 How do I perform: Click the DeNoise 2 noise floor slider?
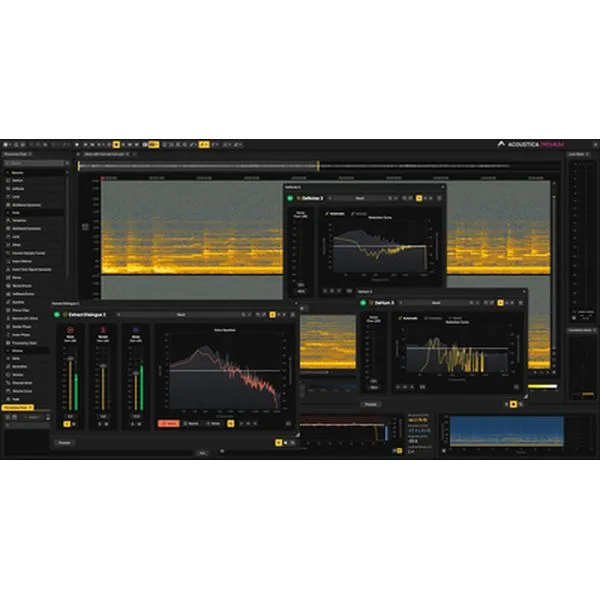click(301, 254)
